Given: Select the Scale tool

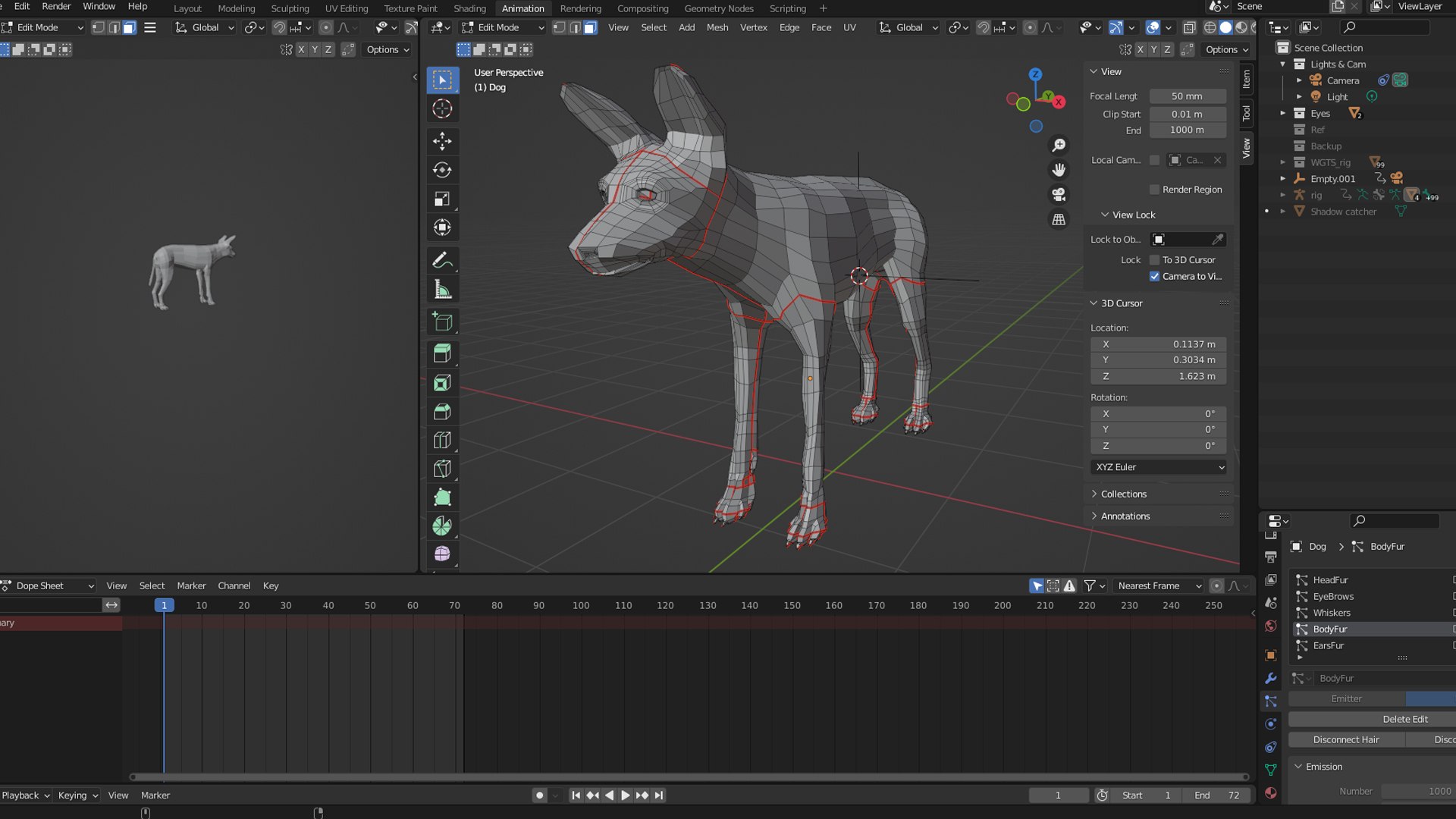Looking at the screenshot, I should pos(442,199).
